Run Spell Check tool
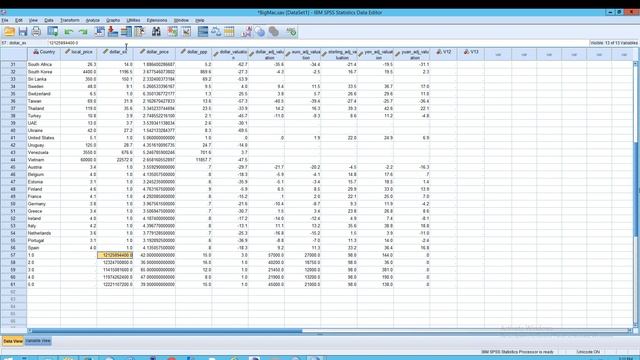 coord(291,31)
